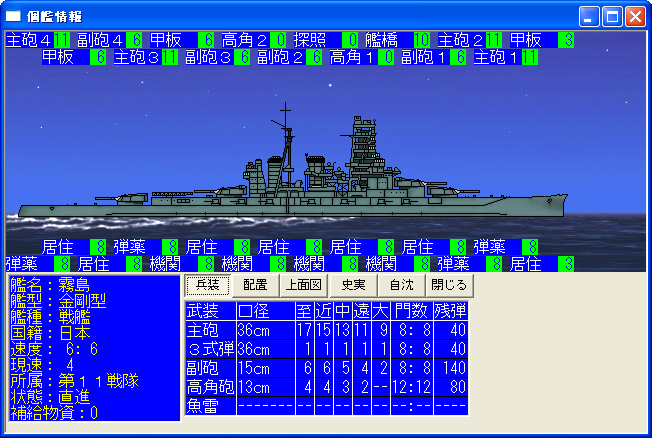Select the 主砲3 damage label

coord(146,57)
